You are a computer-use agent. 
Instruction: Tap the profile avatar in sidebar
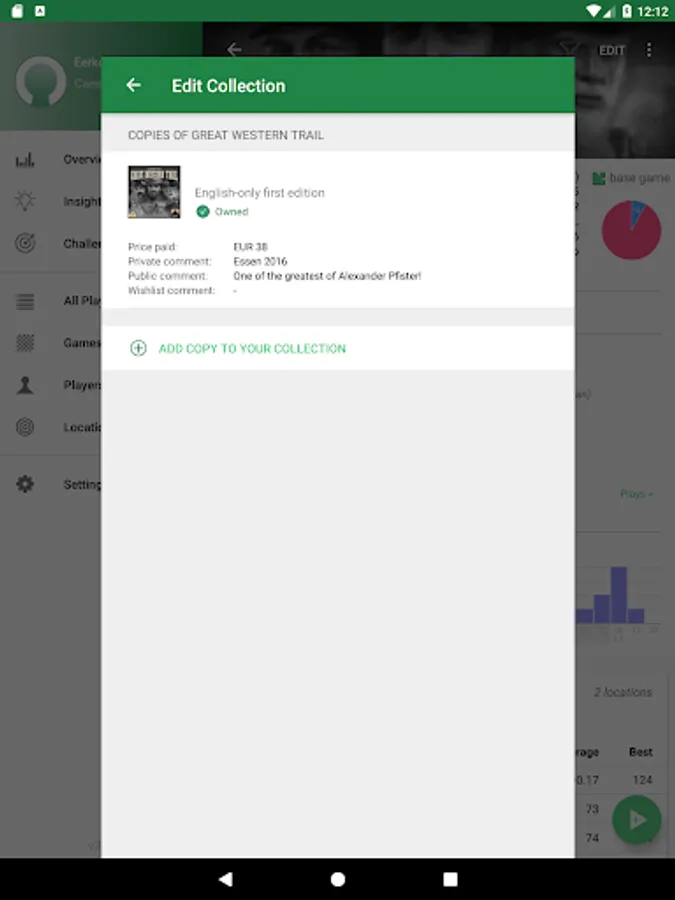41,81
